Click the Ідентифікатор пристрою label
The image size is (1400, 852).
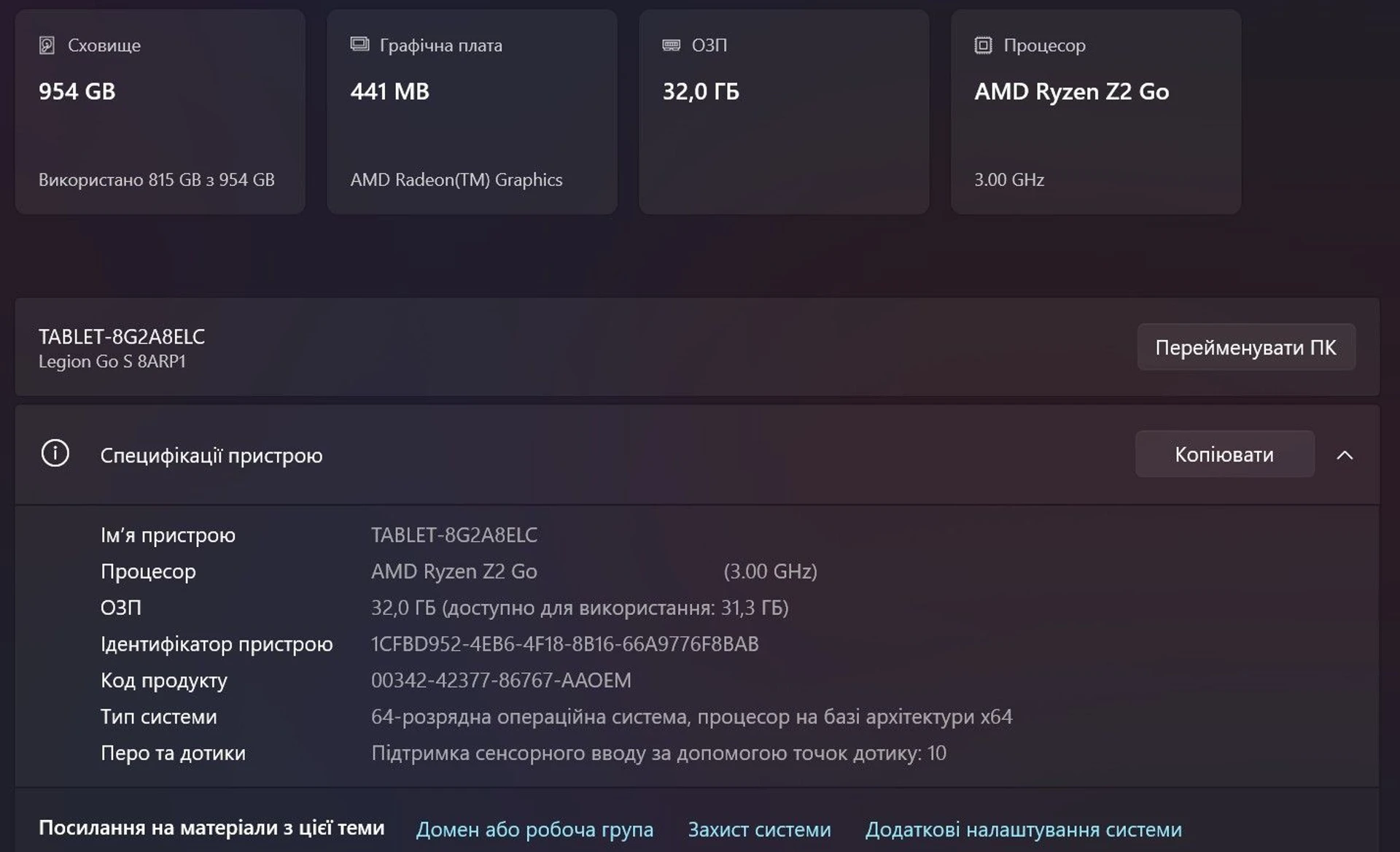pyautogui.click(x=217, y=644)
